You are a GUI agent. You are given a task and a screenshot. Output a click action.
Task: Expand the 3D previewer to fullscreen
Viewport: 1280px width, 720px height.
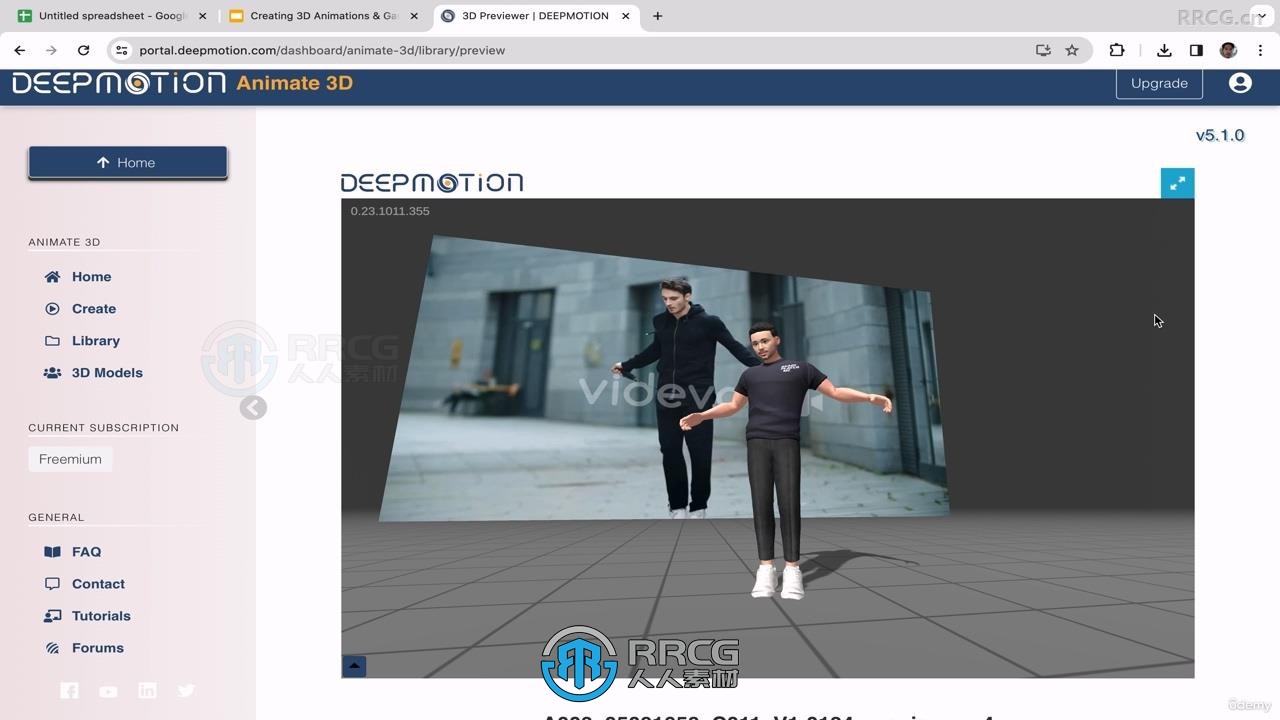[x=1177, y=183]
